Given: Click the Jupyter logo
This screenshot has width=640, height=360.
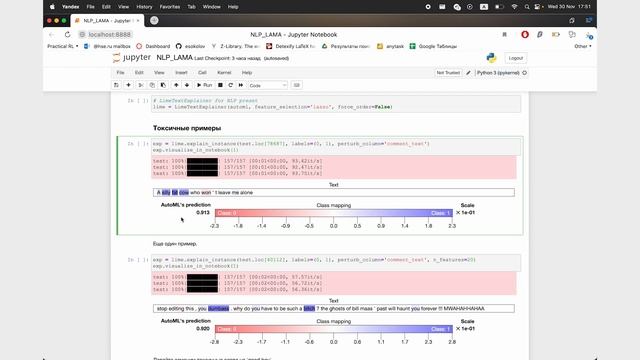Looking at the screenshot, I should pos(131,58).
